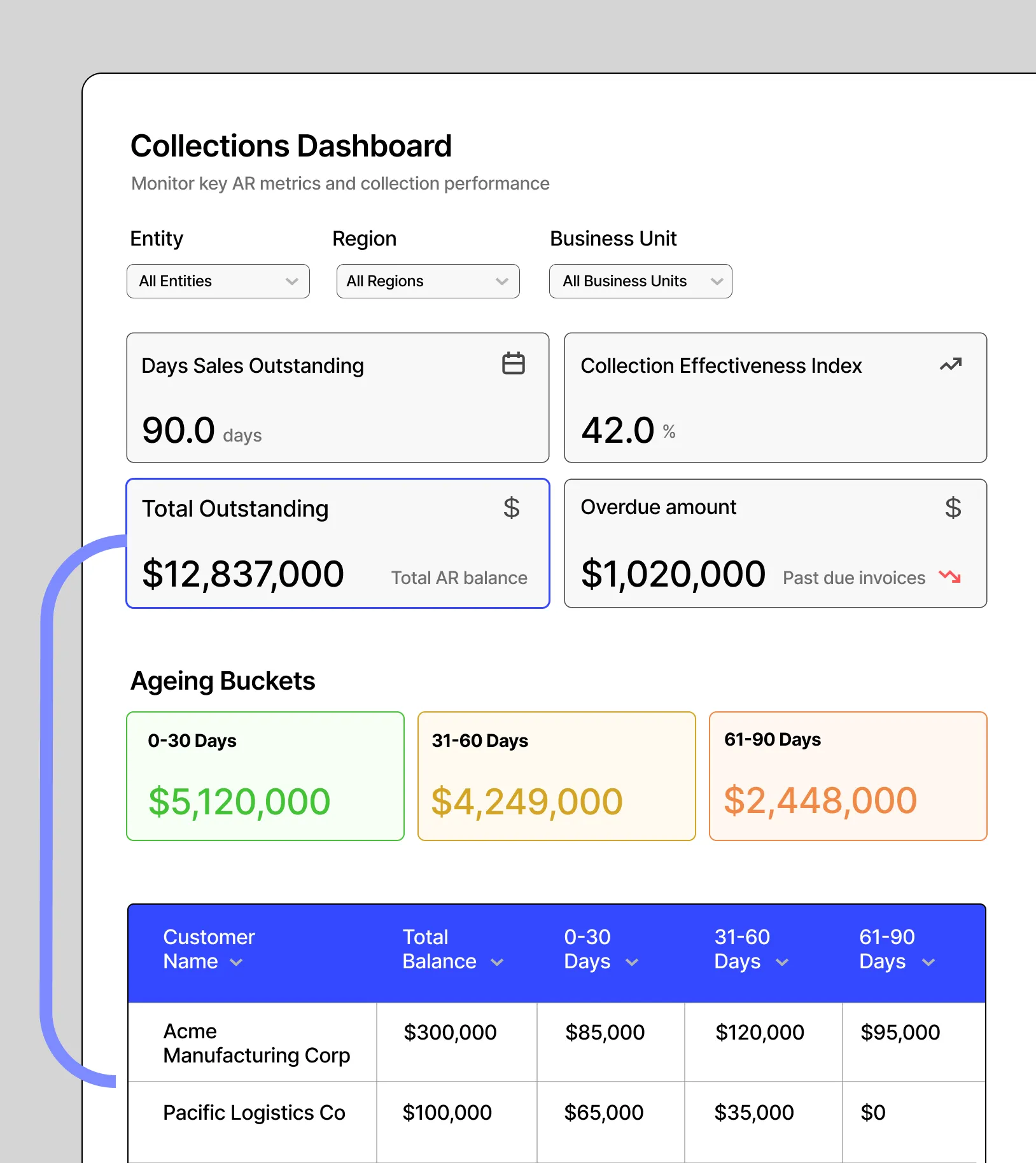Select the Collection Effectiveness Index card

click(x=776, y=398)
